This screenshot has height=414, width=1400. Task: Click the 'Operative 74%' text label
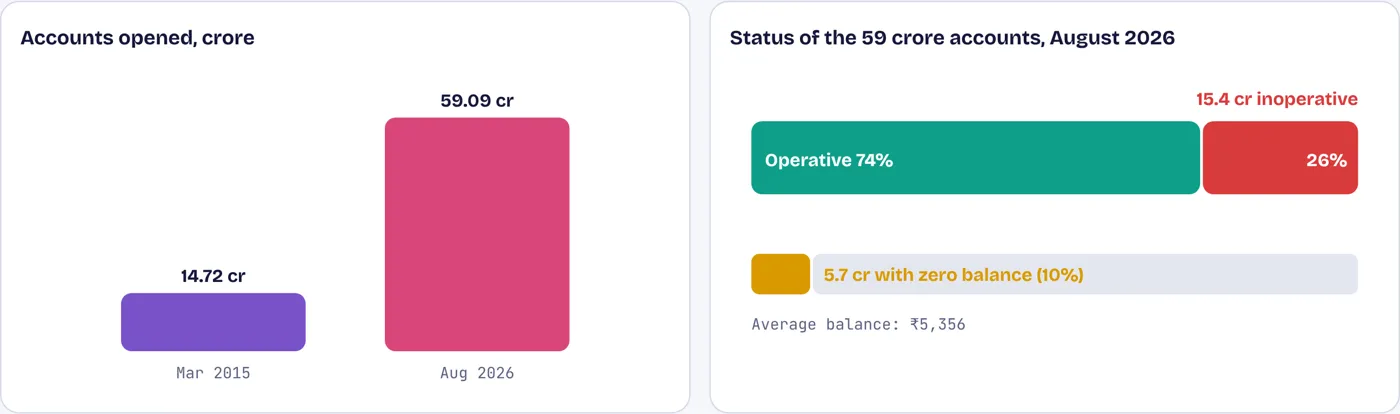(x=829, y=160)
